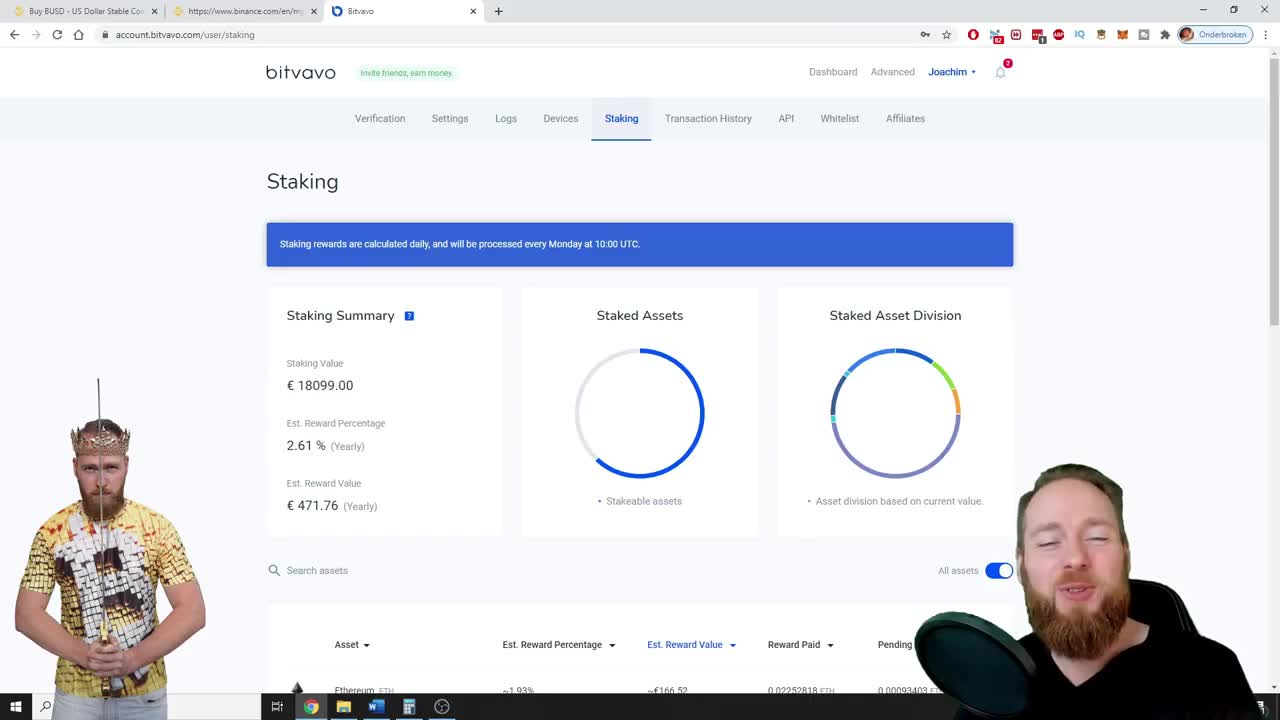Open Word from the taskbar
Screen dimensions: 1280x720
point(376,706)
